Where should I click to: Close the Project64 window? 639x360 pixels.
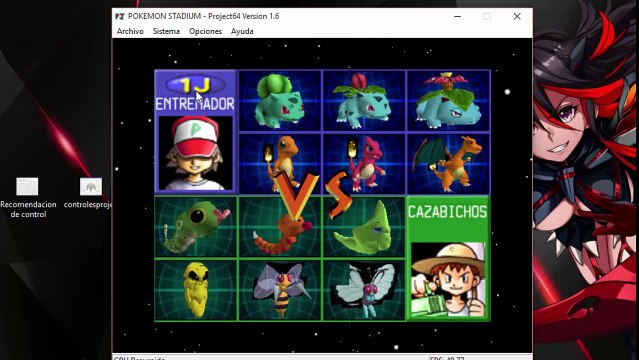517,16
